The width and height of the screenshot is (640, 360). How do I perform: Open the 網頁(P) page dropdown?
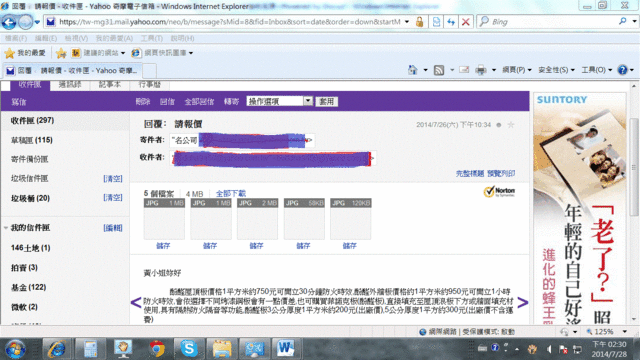(517, 70)
